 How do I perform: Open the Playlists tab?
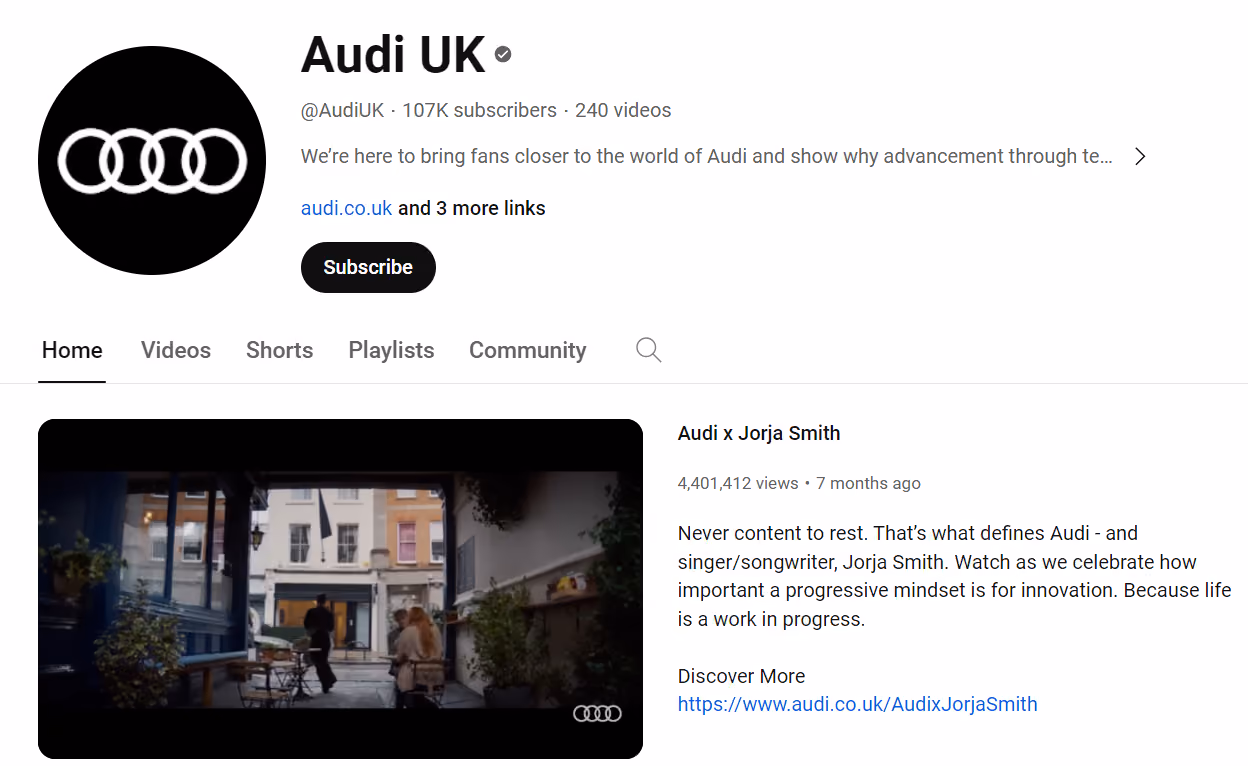[391, 350]
